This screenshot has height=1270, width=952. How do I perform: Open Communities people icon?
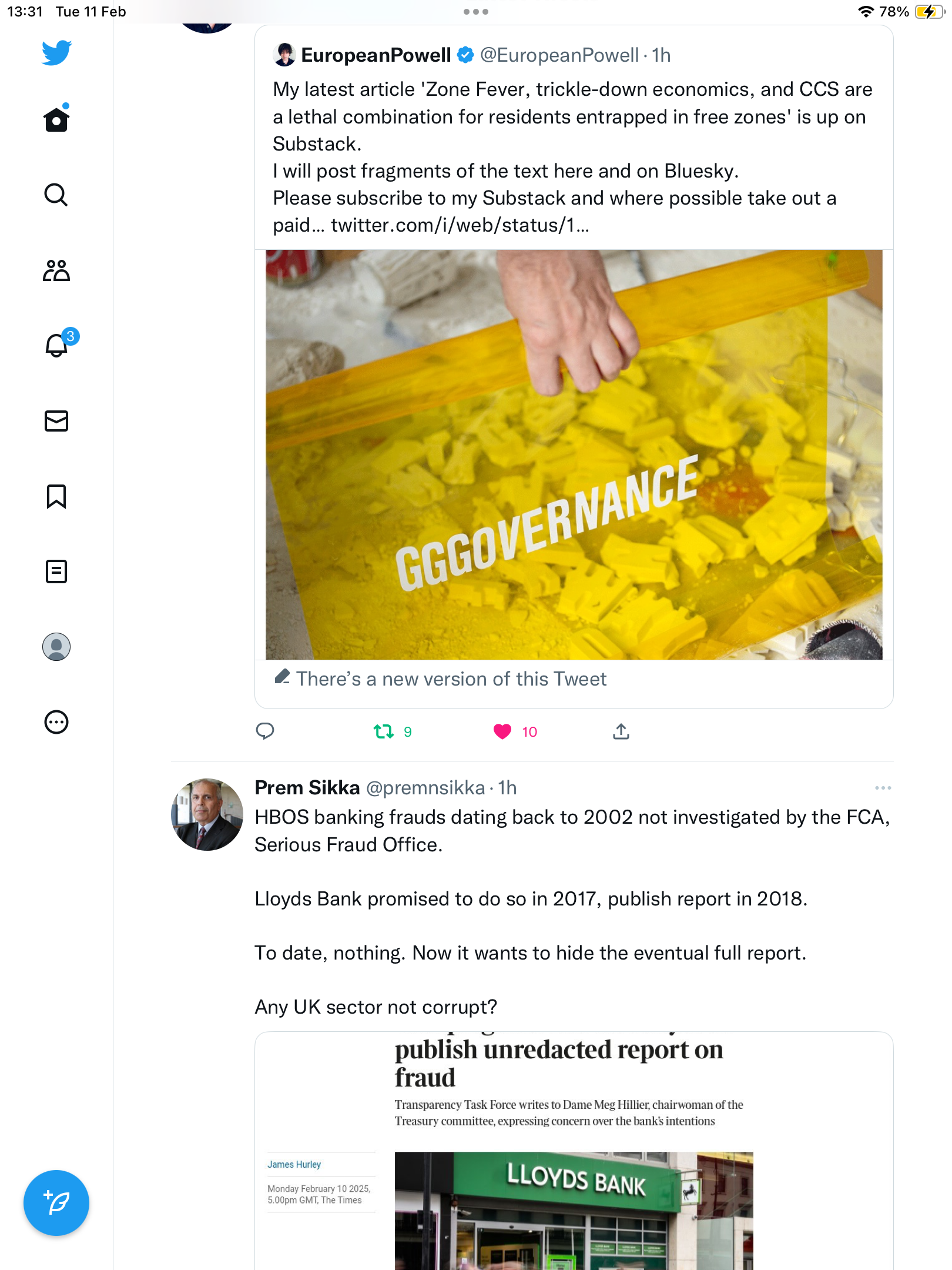pos(56,270)
